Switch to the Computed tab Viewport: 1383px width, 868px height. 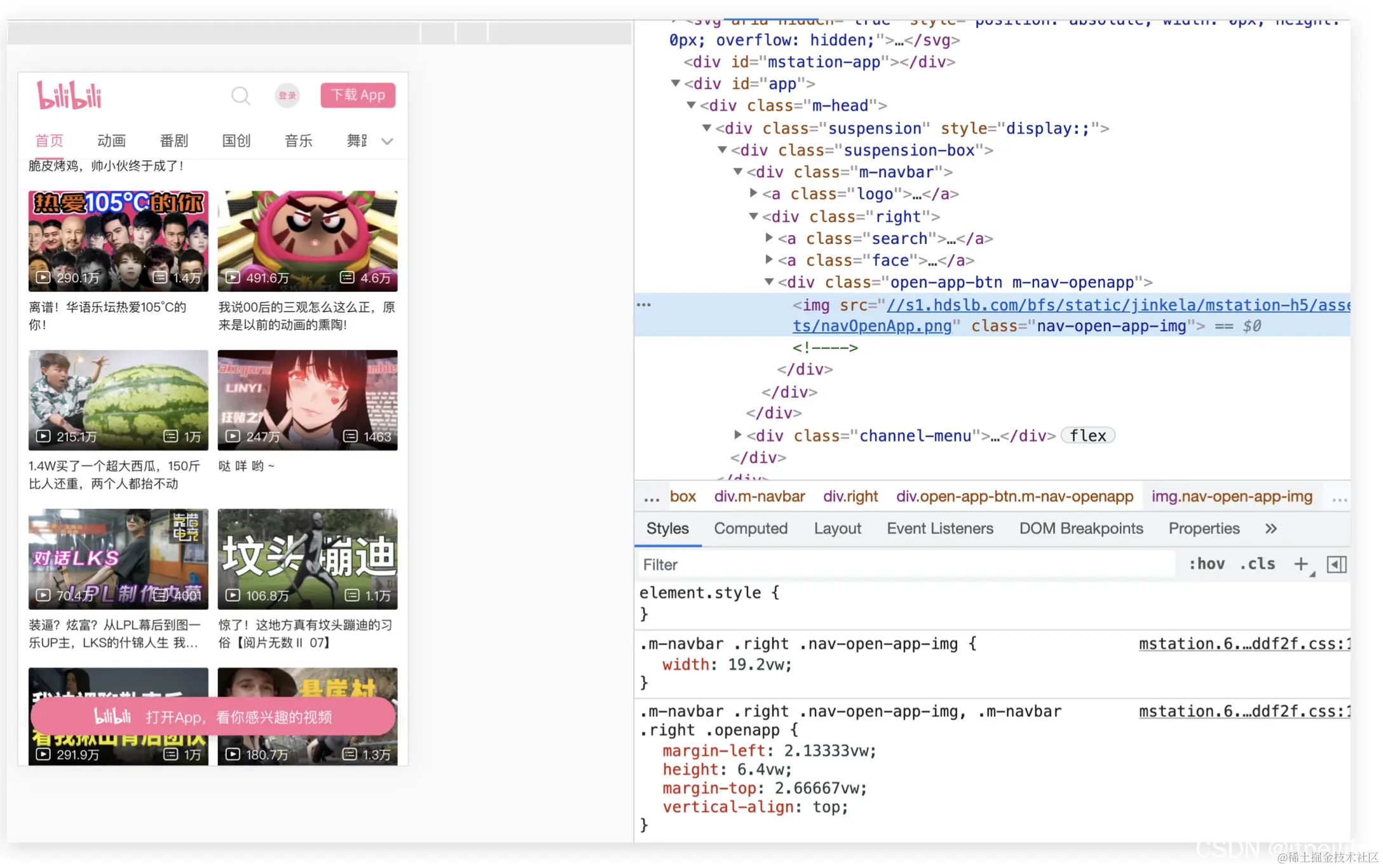click(x=751, y=529)
